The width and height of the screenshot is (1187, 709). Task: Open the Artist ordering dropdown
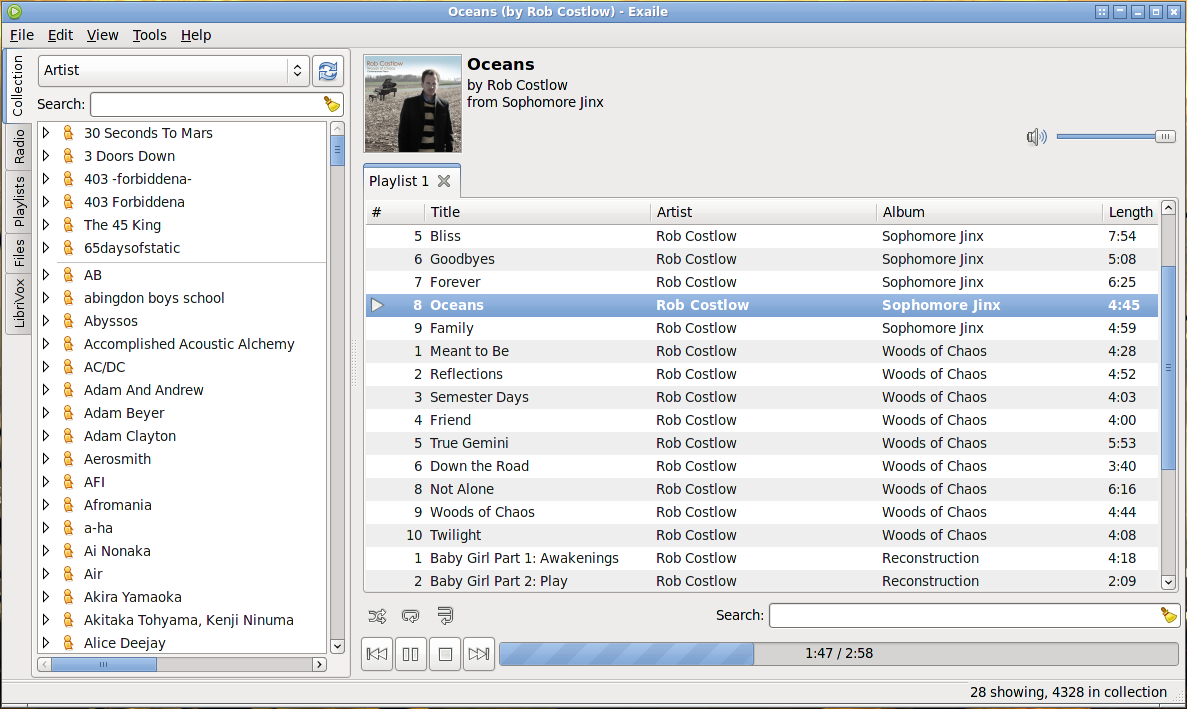(173, 71)
